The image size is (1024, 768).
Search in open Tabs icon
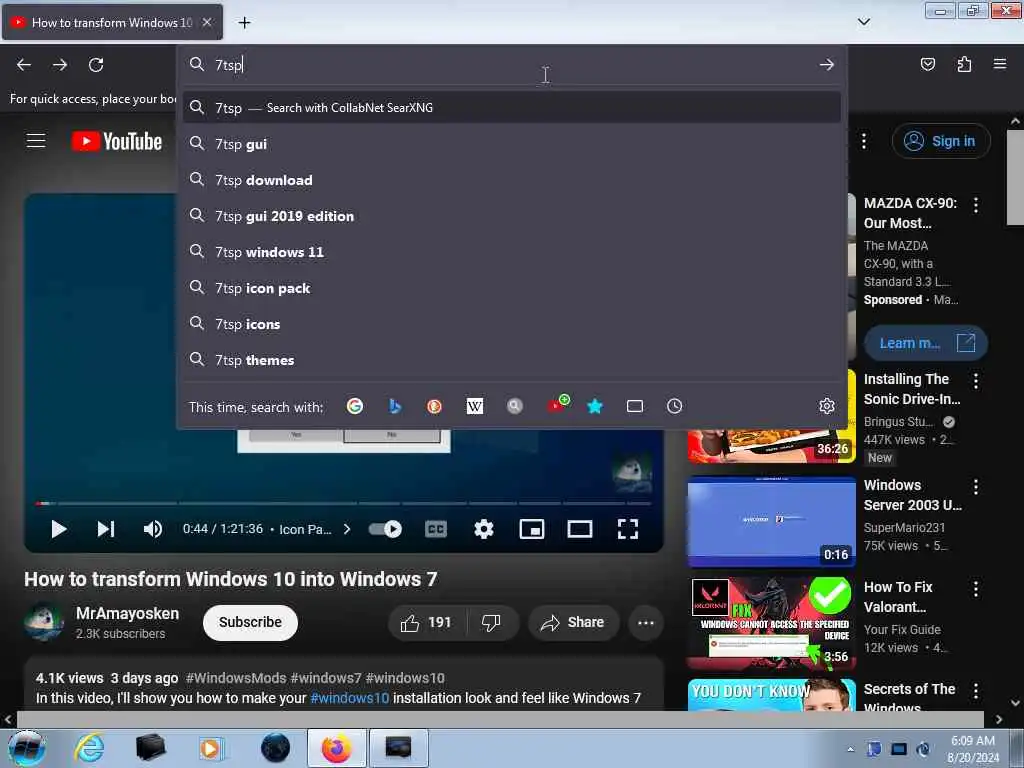point(635,406)
